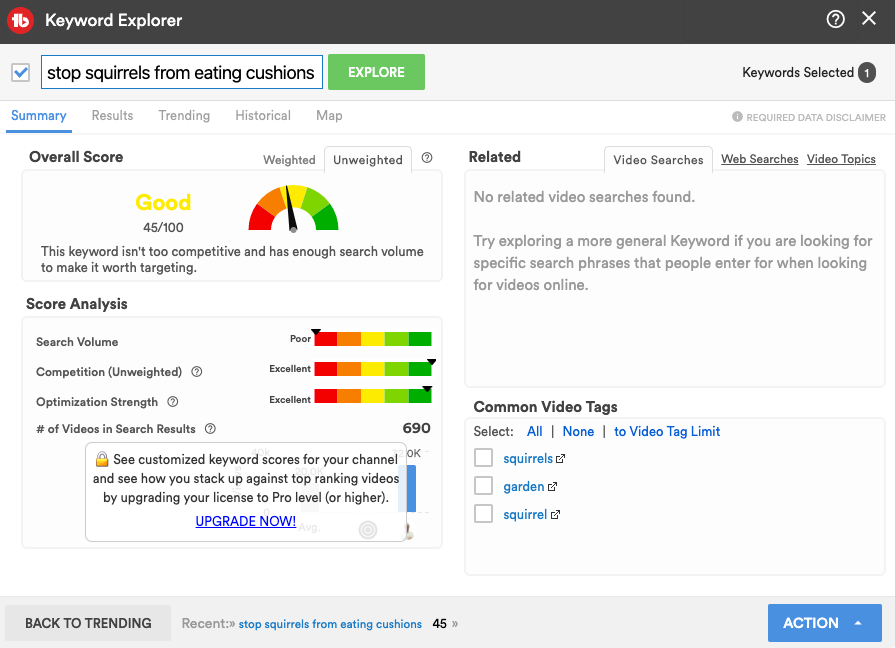895x648 pixels.
Task: Check the squirrel video tag checkbox
Action: 484,514
